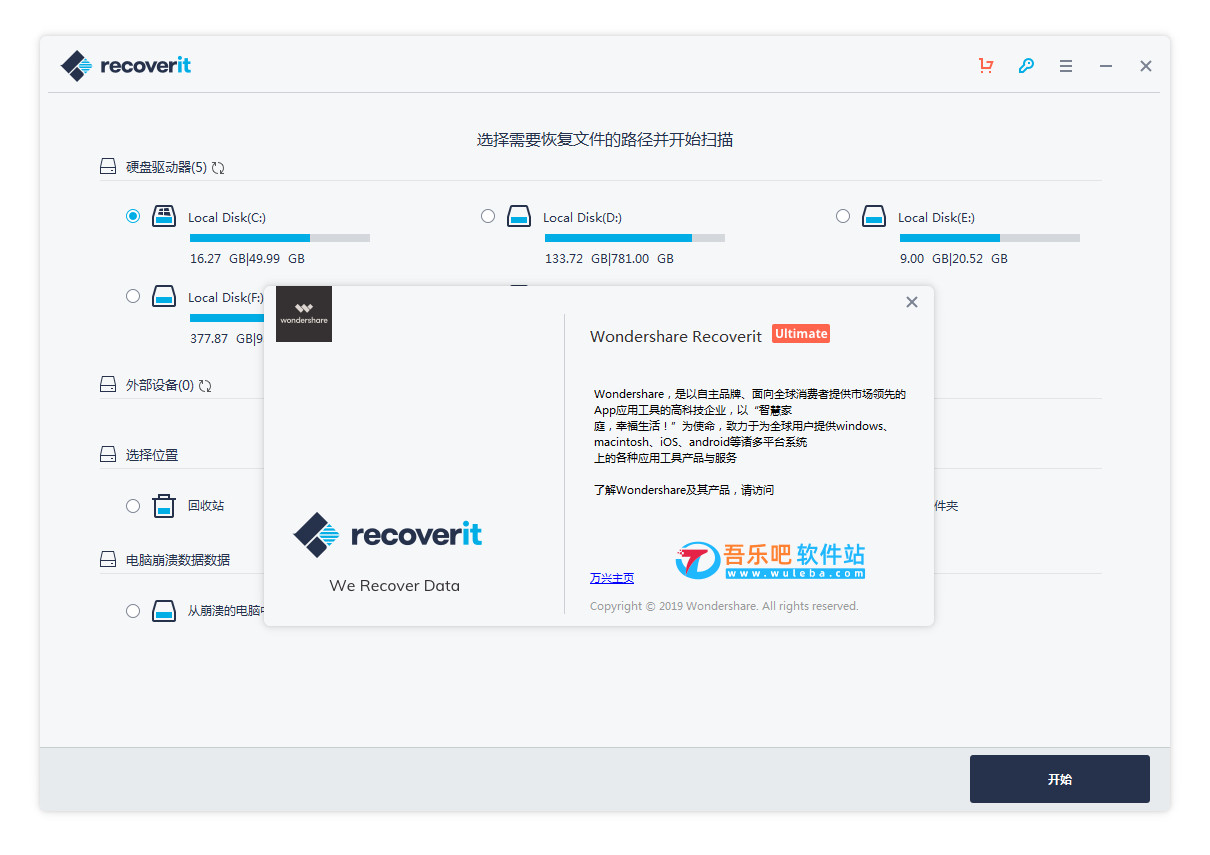Click the Wondershare logo in About dialog

304,314
